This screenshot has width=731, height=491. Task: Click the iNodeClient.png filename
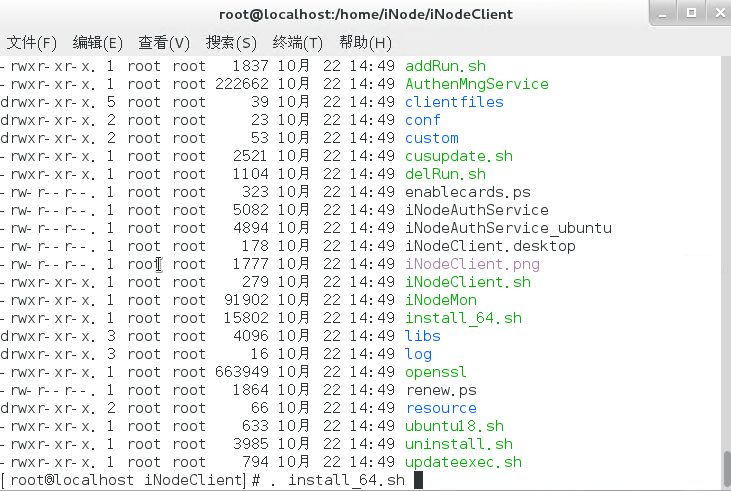point(472,264)
